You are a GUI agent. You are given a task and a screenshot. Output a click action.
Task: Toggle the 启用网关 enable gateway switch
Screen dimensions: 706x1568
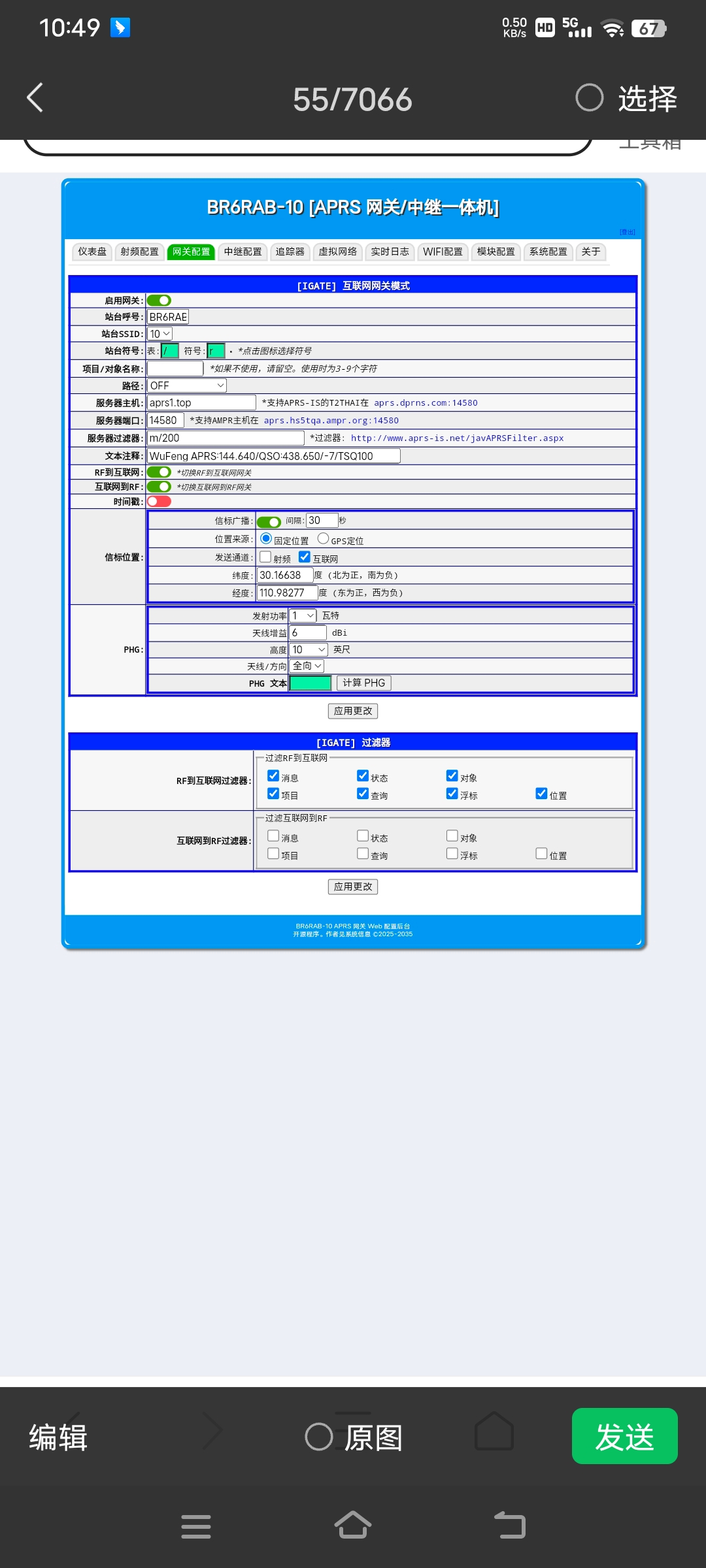pos(159,301)
